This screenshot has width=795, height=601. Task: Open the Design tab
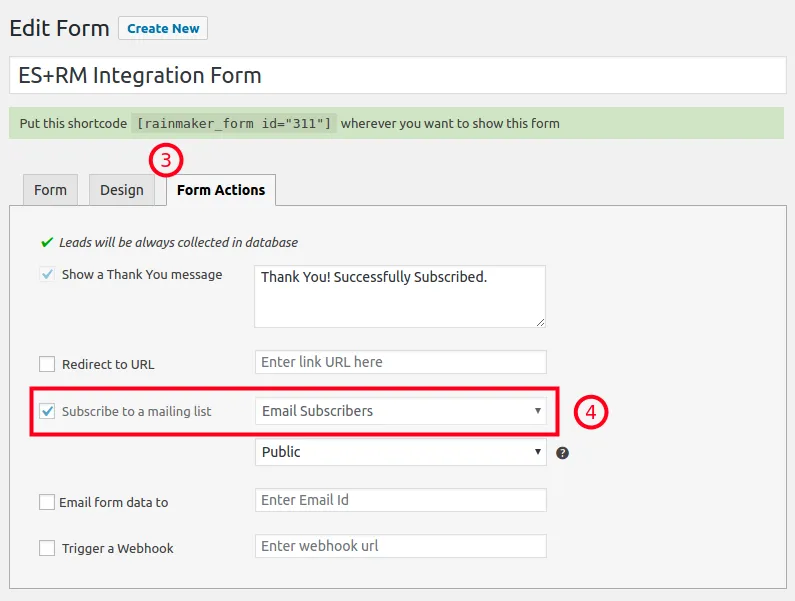point(122,190)
